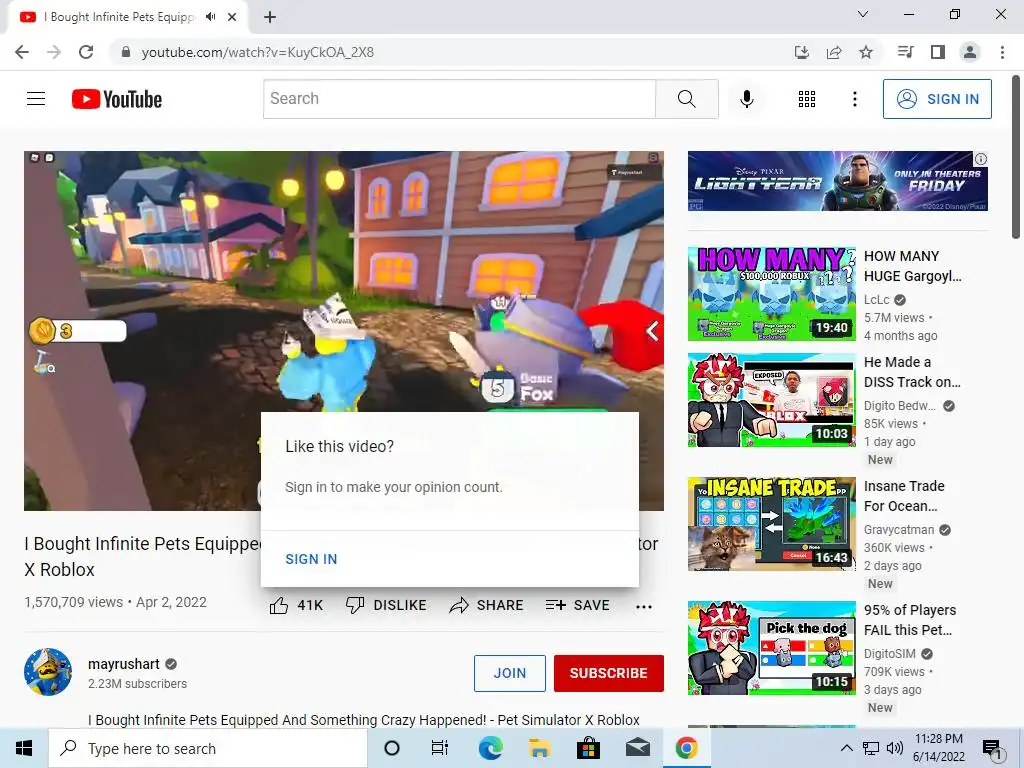The width and height of the screenshot is (1024, 768).
Task: Open the Mail app from the taskbar
Action: point(637,748)
